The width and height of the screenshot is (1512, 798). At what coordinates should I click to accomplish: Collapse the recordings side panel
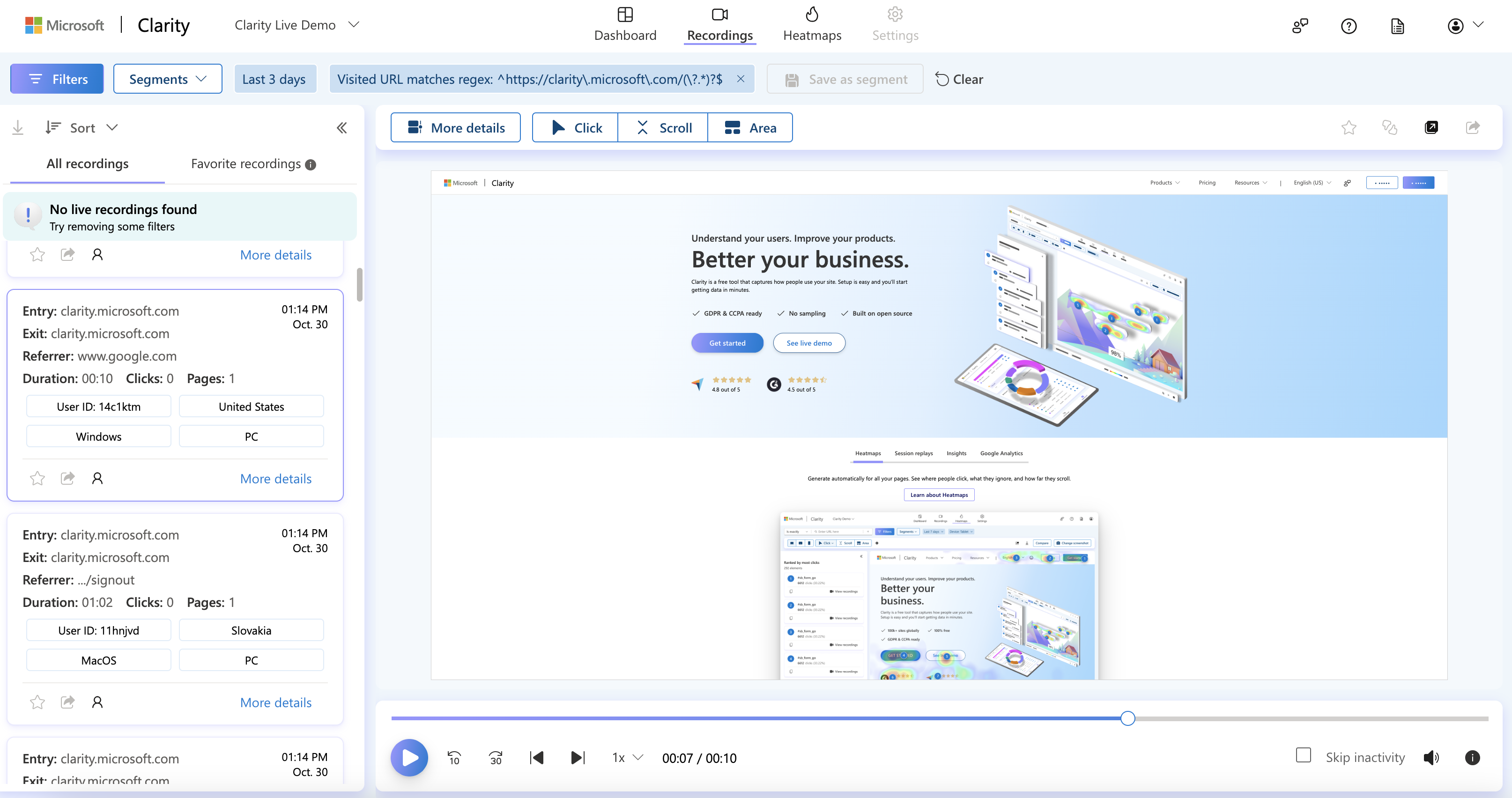pos(341,127)
